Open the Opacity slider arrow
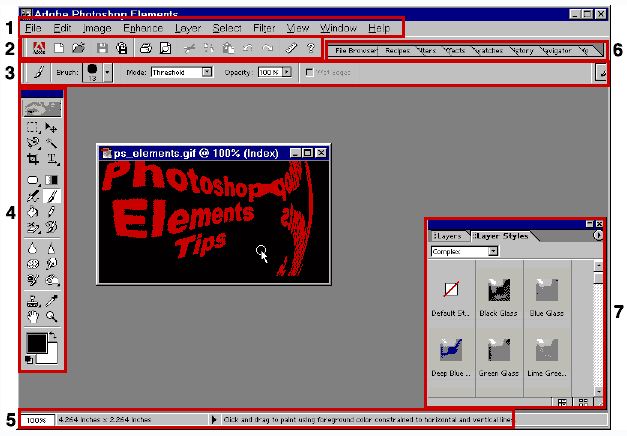This screenshot has height=436, width=627. pos(287,72)
